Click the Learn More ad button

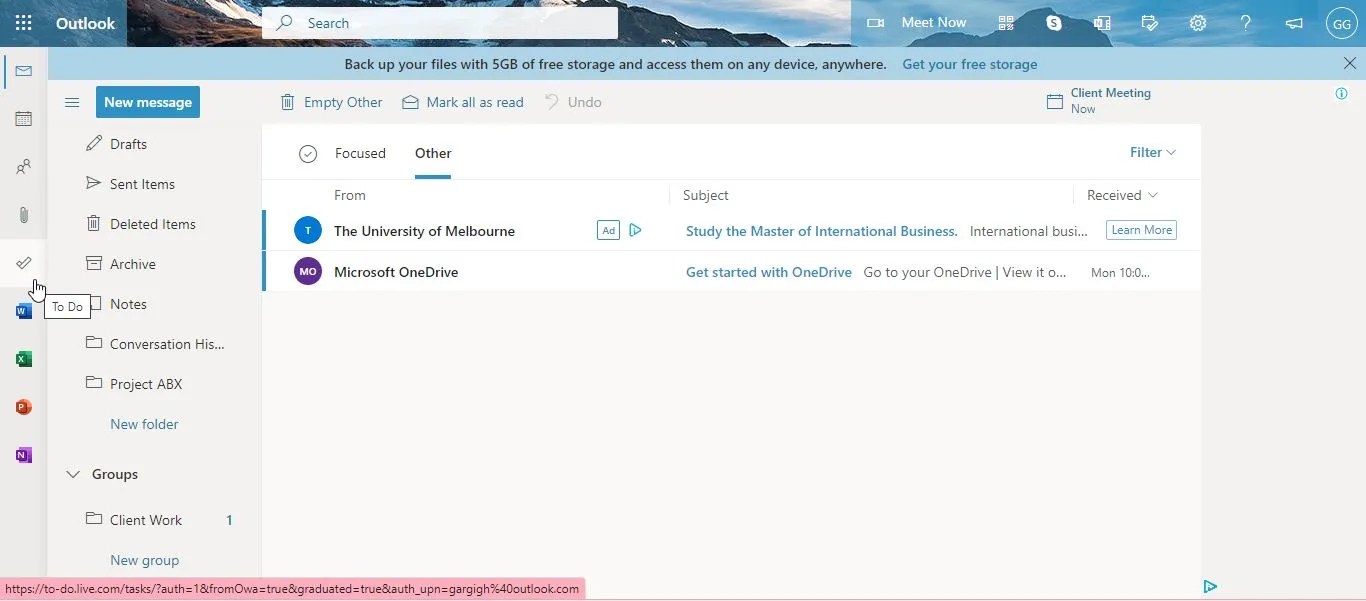(x=1141, y=230)
